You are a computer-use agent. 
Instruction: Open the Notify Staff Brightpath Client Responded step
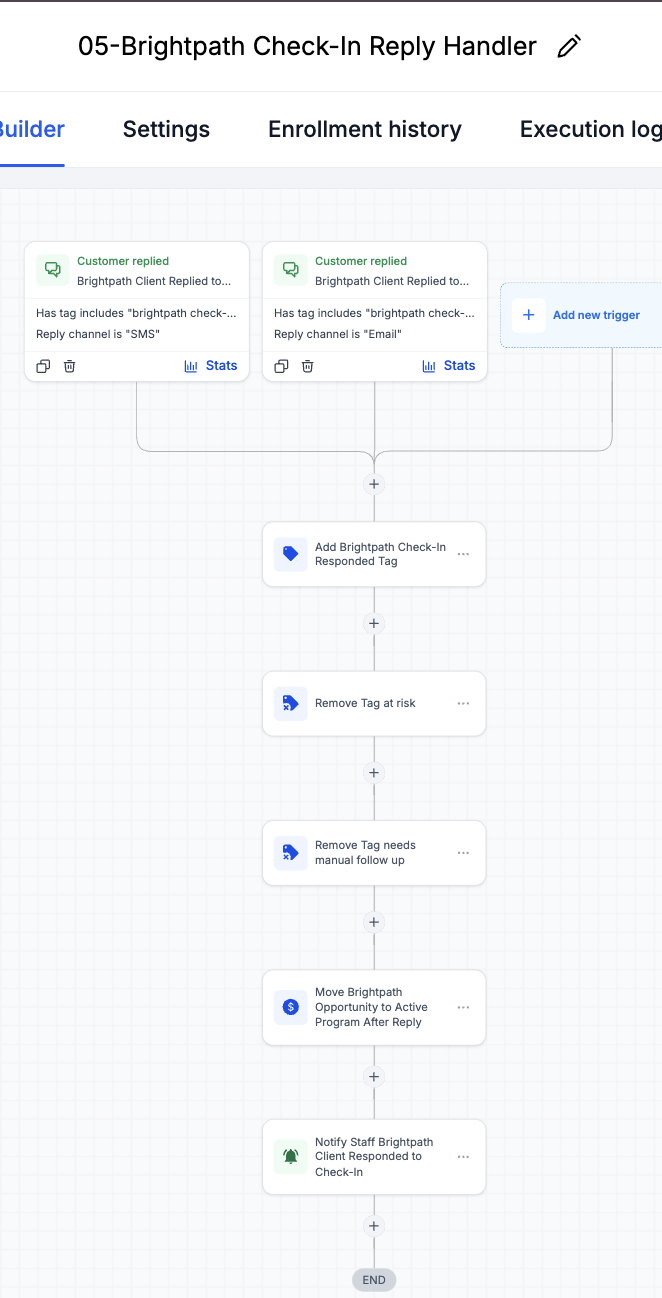(374, 1157)
